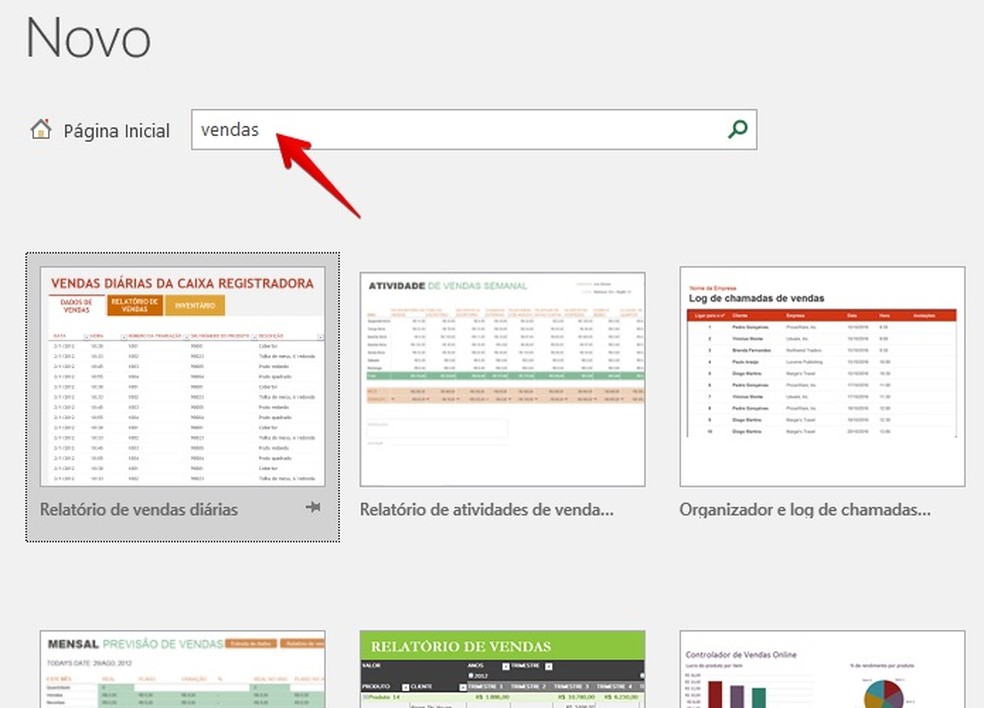The height and width of the screenshot is (708, 984).
Task: Click the search box containing 'vendas'
Action: [x=460, y=130]
